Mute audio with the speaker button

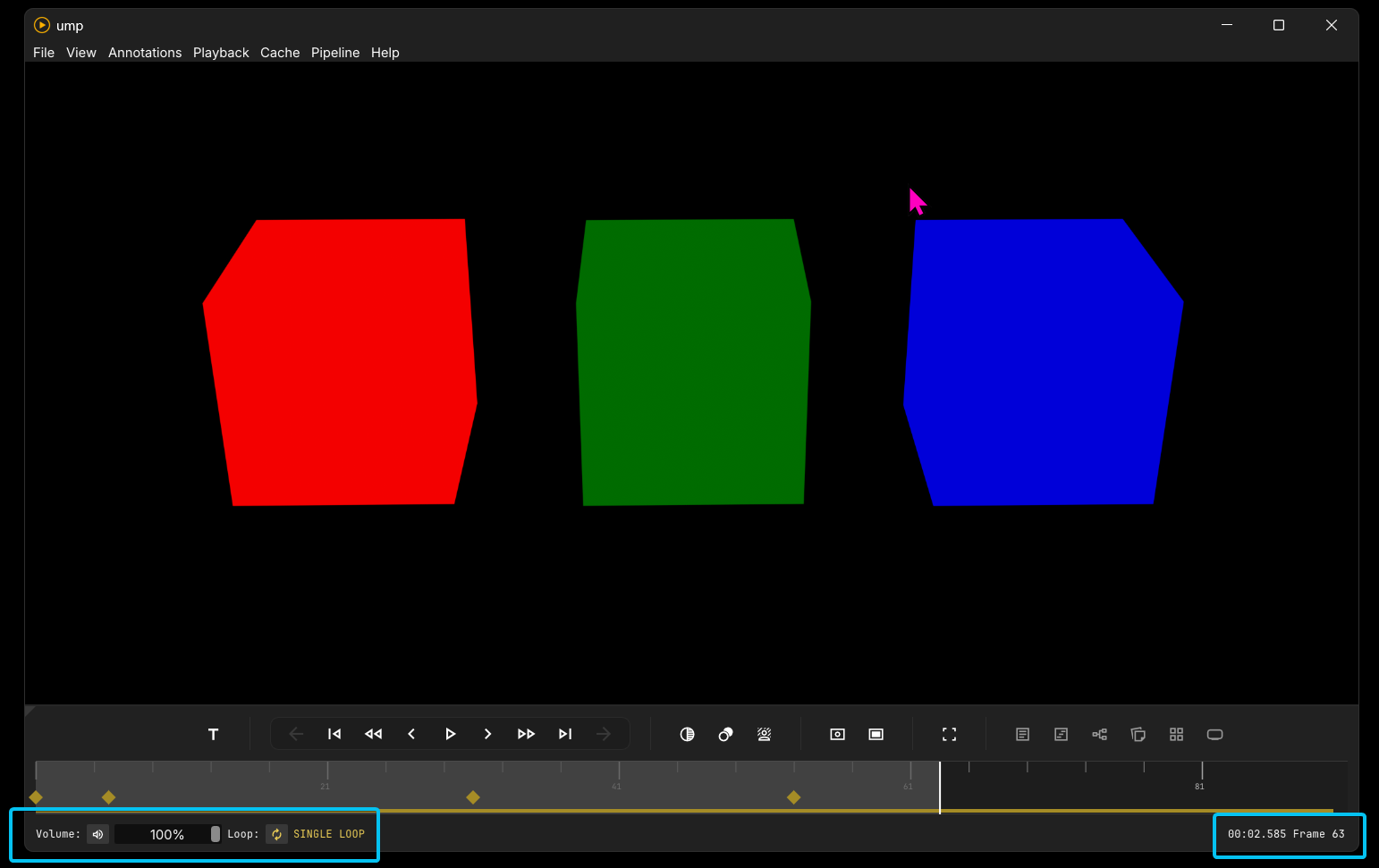(x=98, y=834)
